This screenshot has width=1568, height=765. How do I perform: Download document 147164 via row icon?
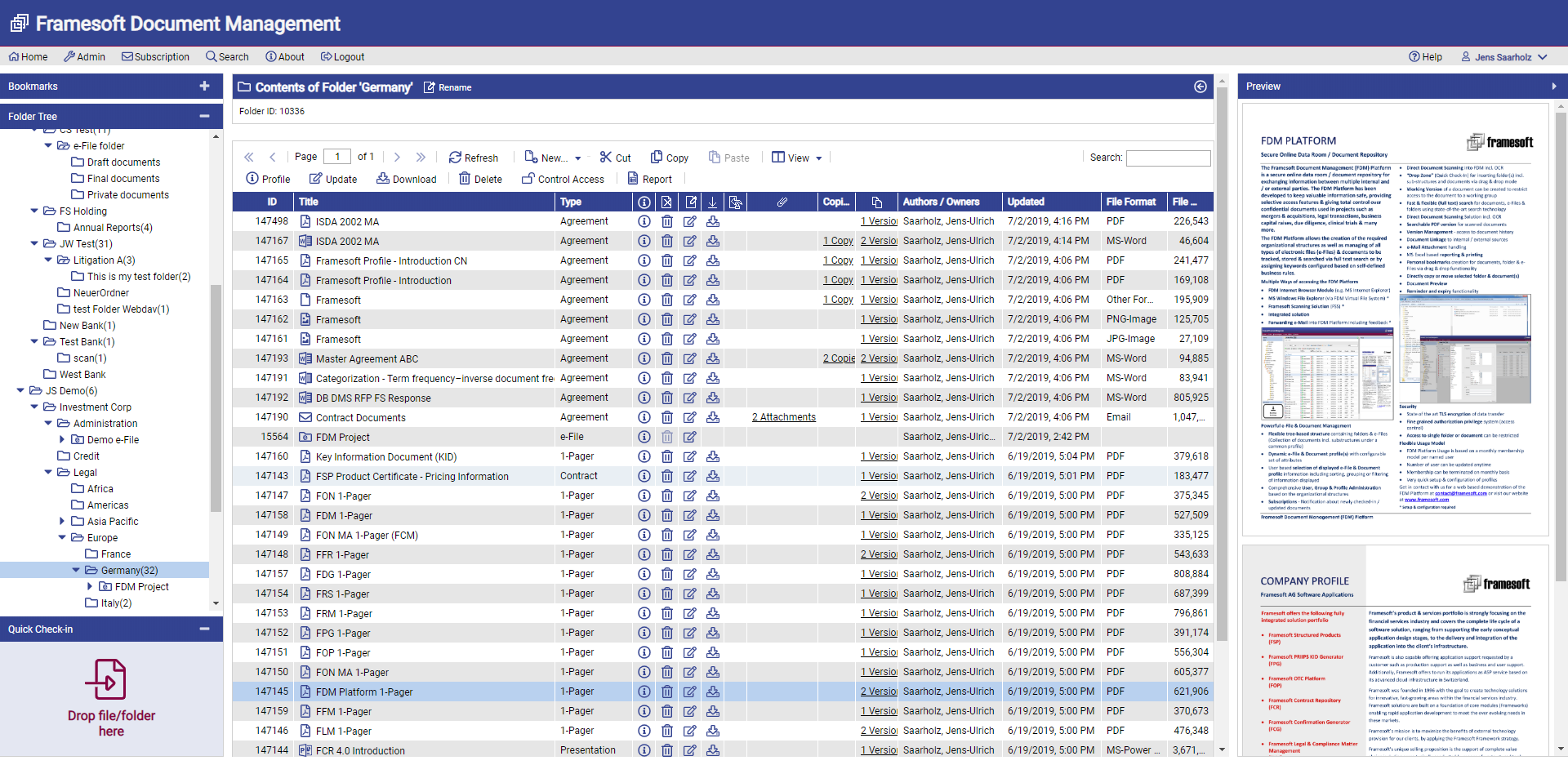[713, 280]
